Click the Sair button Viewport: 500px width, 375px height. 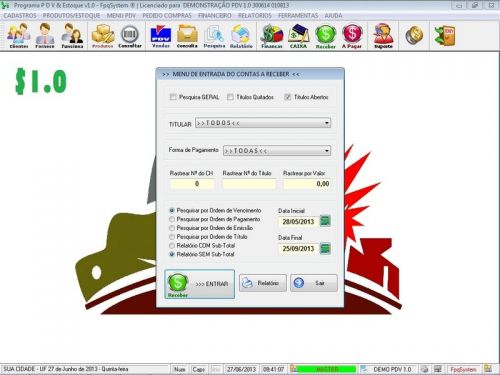point(314,283)
